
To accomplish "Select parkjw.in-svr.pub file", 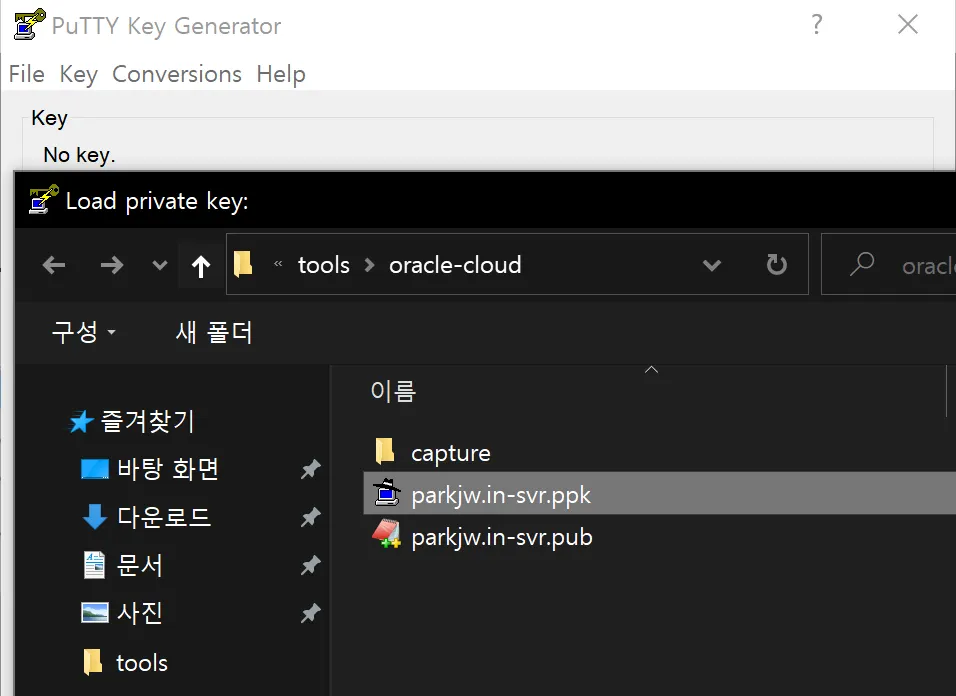I will [x=502, y=537].
